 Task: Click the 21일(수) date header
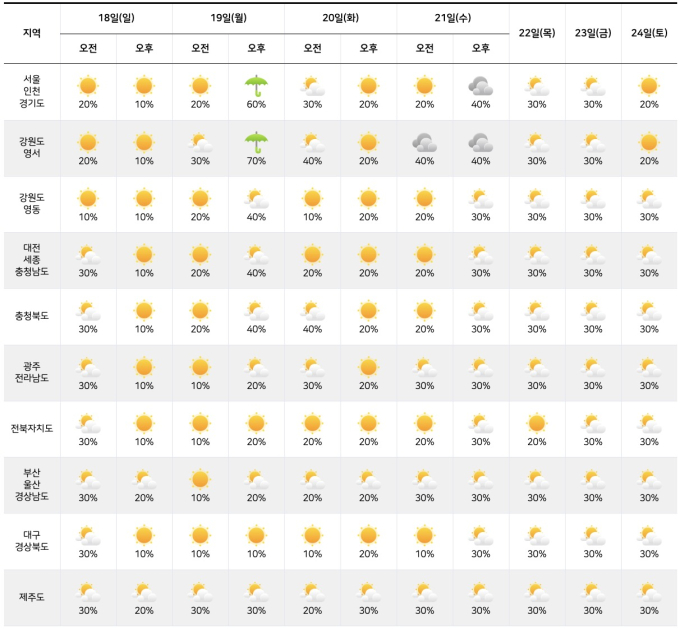click(453, 18)
